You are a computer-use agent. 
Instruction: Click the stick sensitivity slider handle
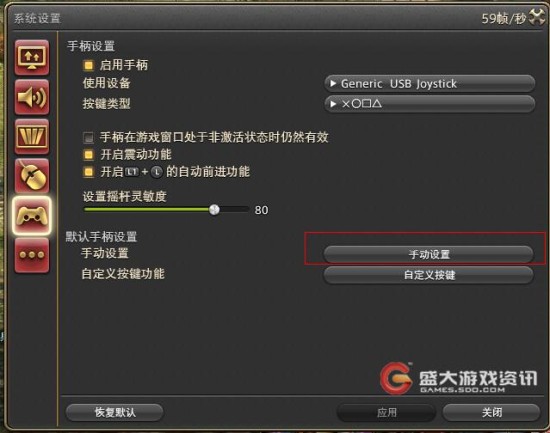coord(214,209)
